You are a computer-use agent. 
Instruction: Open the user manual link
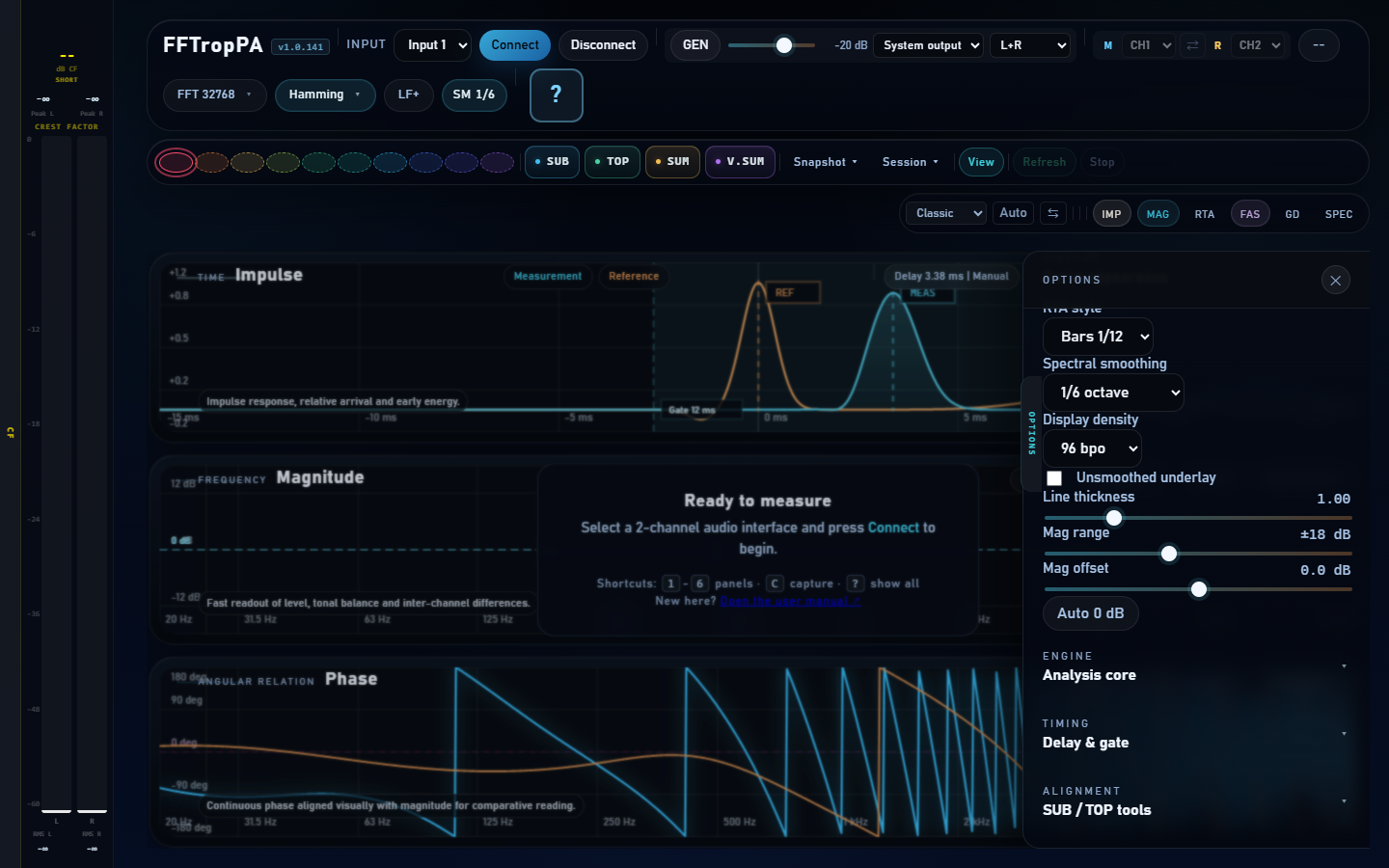790,601
